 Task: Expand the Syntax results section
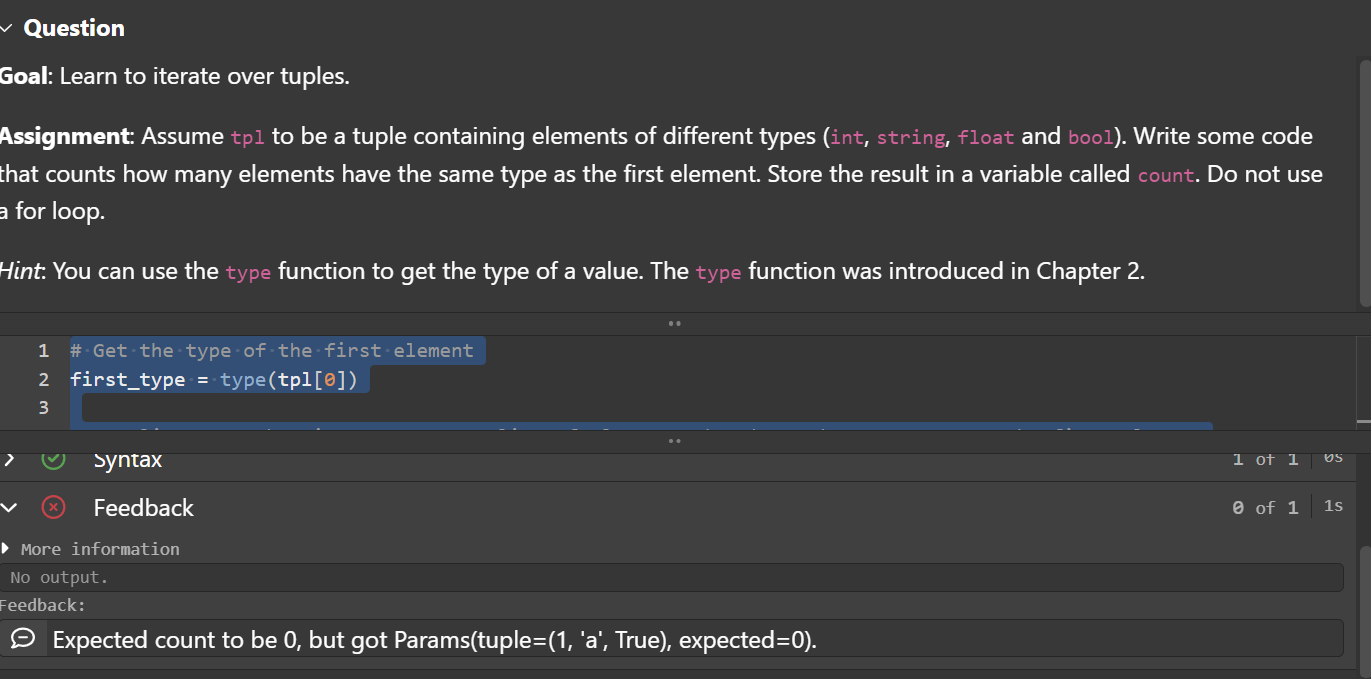[8, 458]
